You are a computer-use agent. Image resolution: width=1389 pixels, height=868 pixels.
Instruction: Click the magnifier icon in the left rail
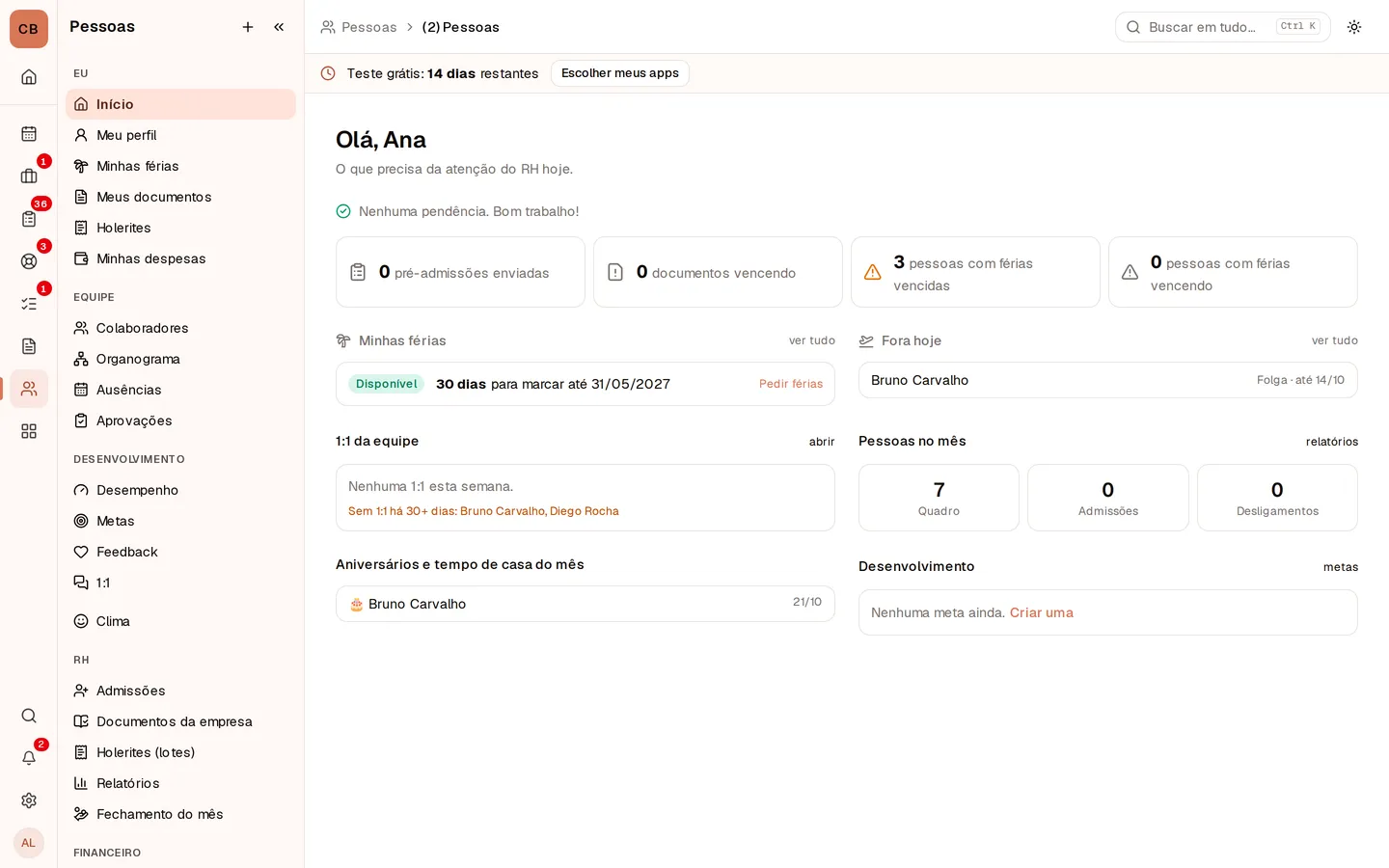point(29,716)
